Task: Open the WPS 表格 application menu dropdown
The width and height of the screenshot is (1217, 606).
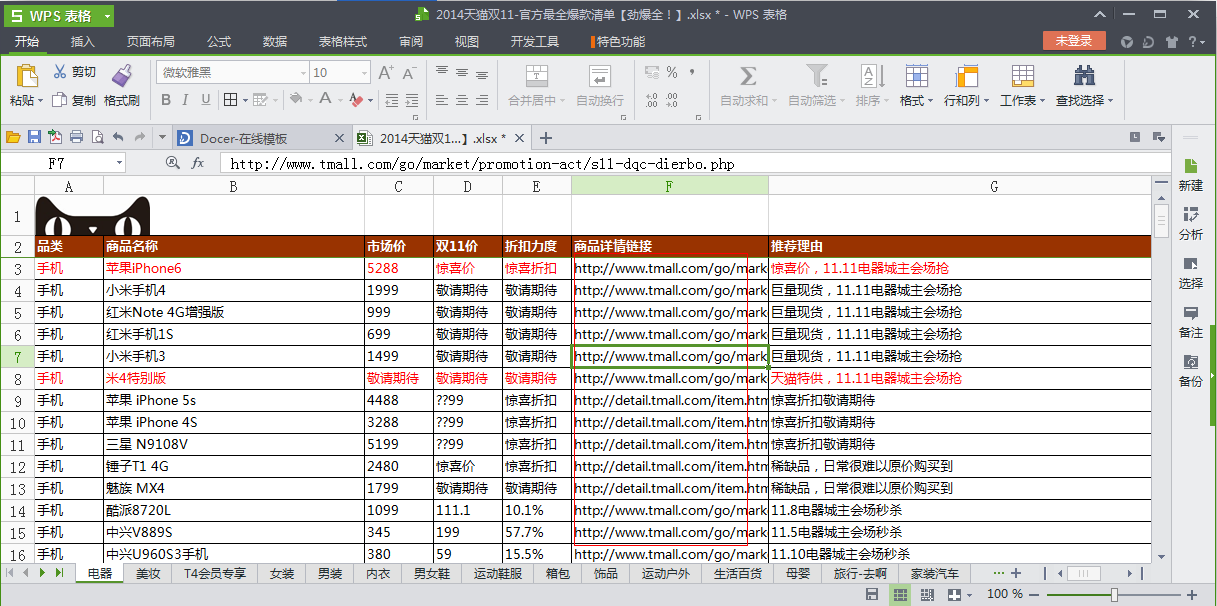Action: [107, 15]
